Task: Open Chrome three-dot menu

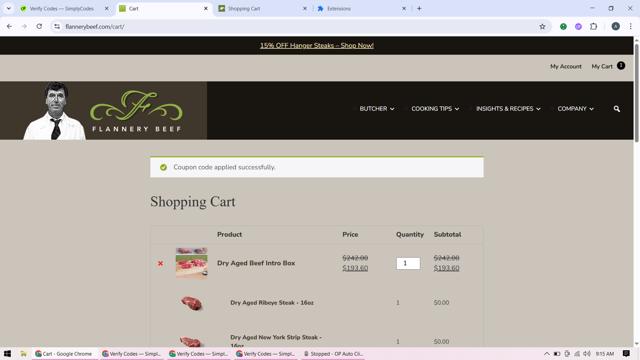Action: click(x=631, y=27)
